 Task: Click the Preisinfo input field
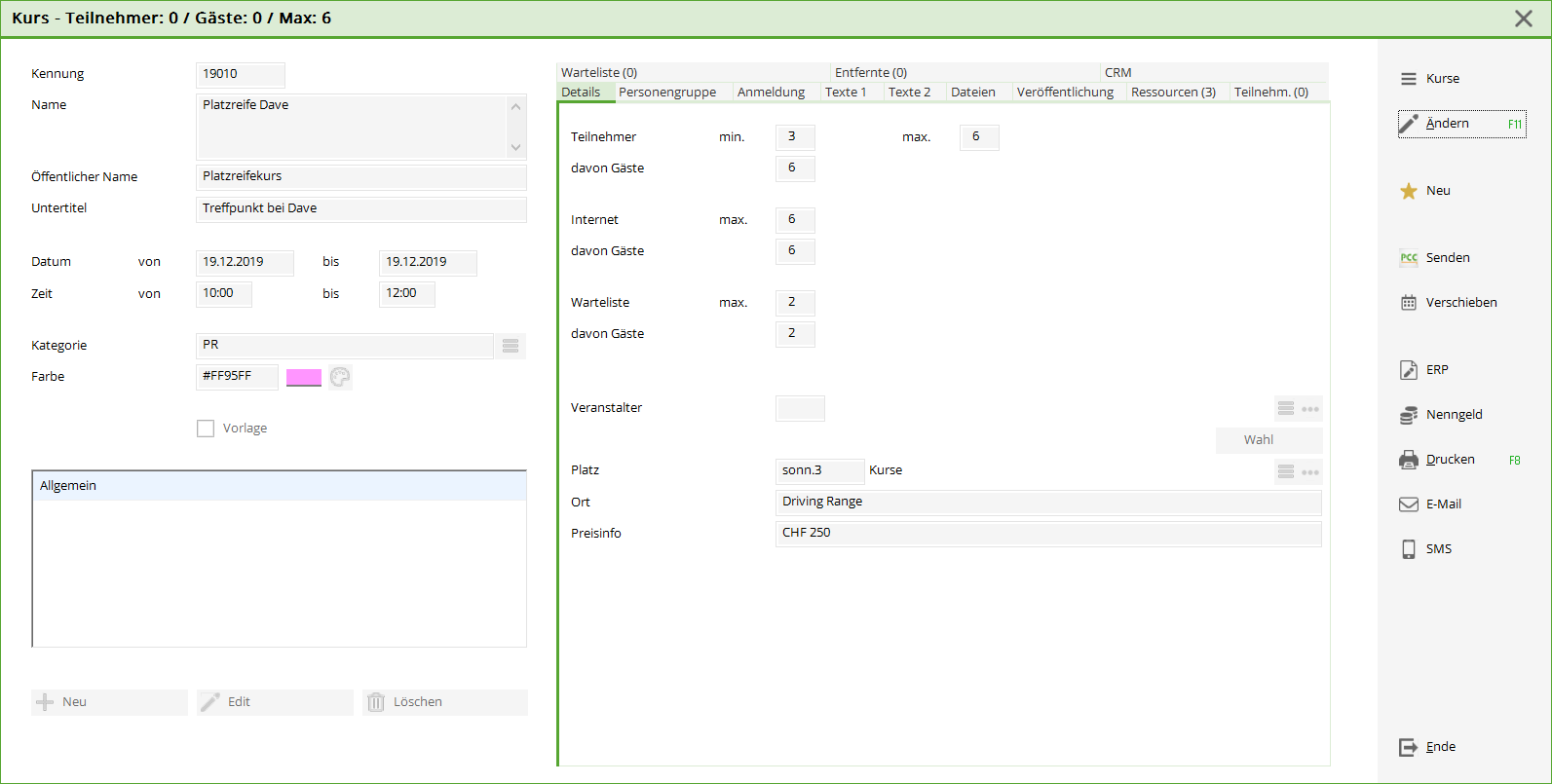1047,534
